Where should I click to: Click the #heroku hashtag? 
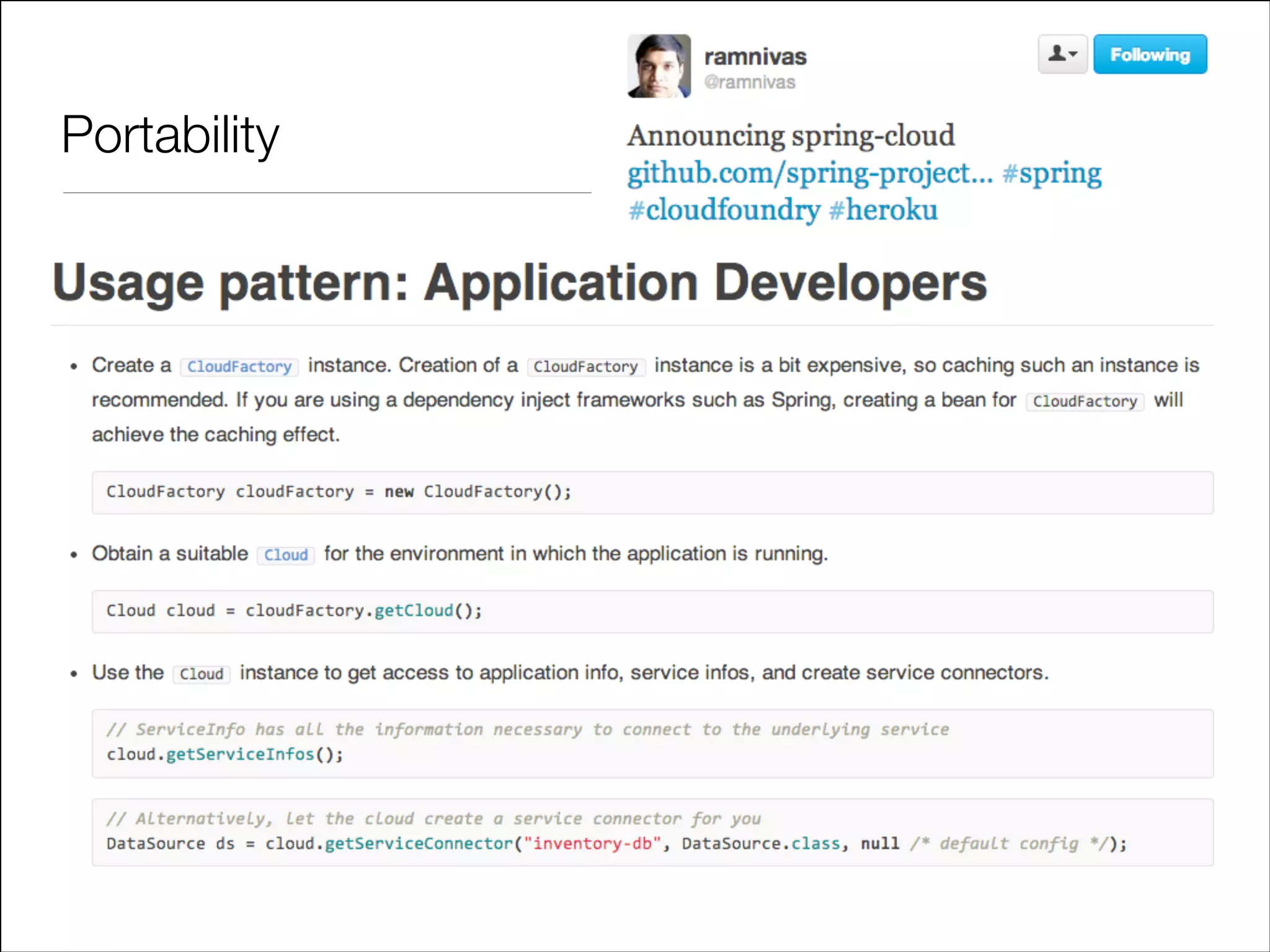[883, 210]
